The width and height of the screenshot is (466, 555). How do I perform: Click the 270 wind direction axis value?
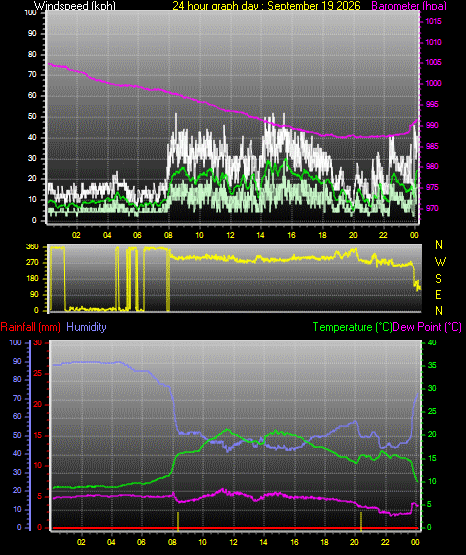[32, 263]
